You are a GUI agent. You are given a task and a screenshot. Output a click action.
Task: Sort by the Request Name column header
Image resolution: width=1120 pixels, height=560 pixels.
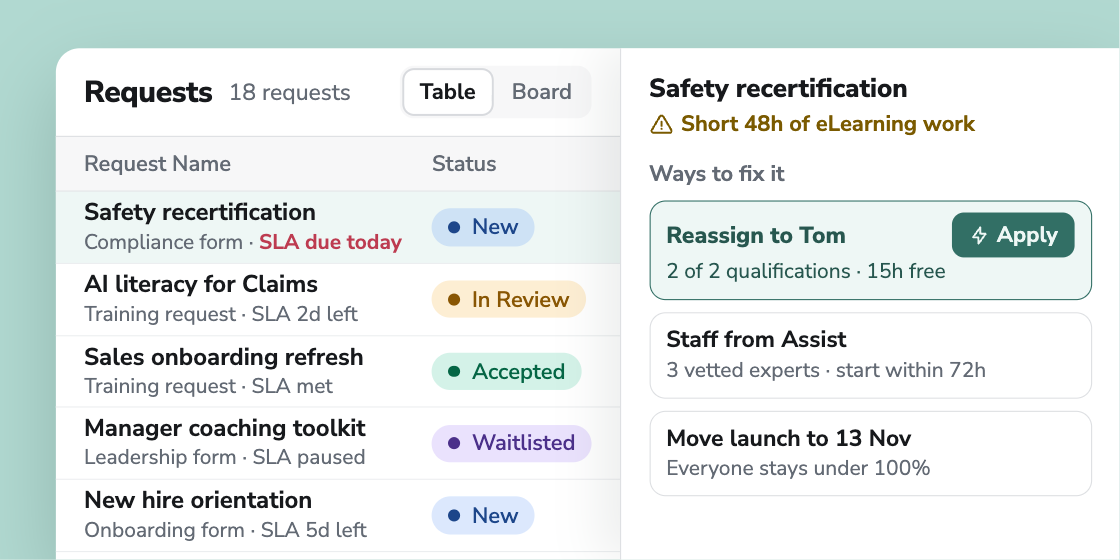pyautogui.click(x=157, y=164)
